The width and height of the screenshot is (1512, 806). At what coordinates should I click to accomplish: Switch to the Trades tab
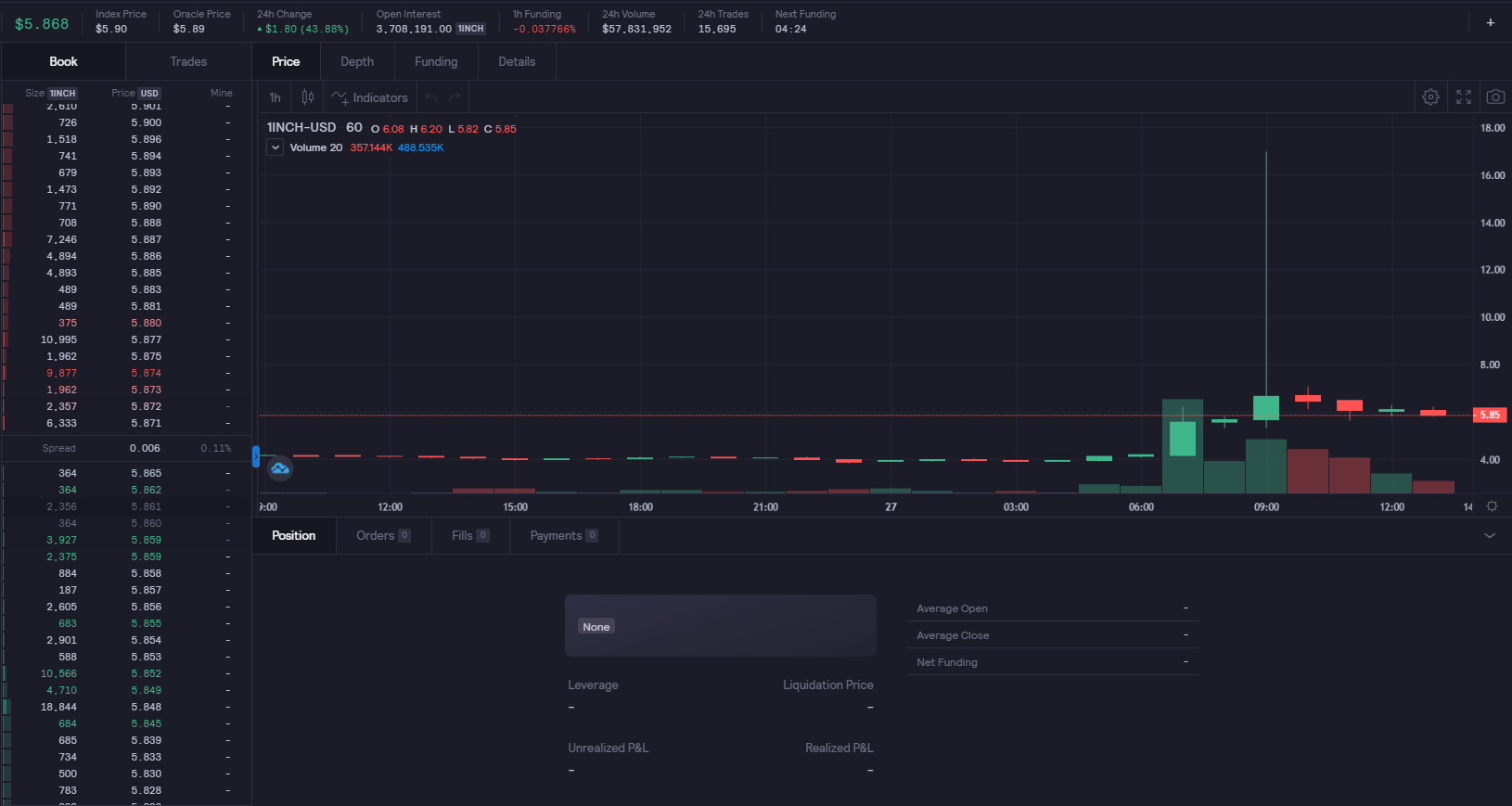[188, 61]
